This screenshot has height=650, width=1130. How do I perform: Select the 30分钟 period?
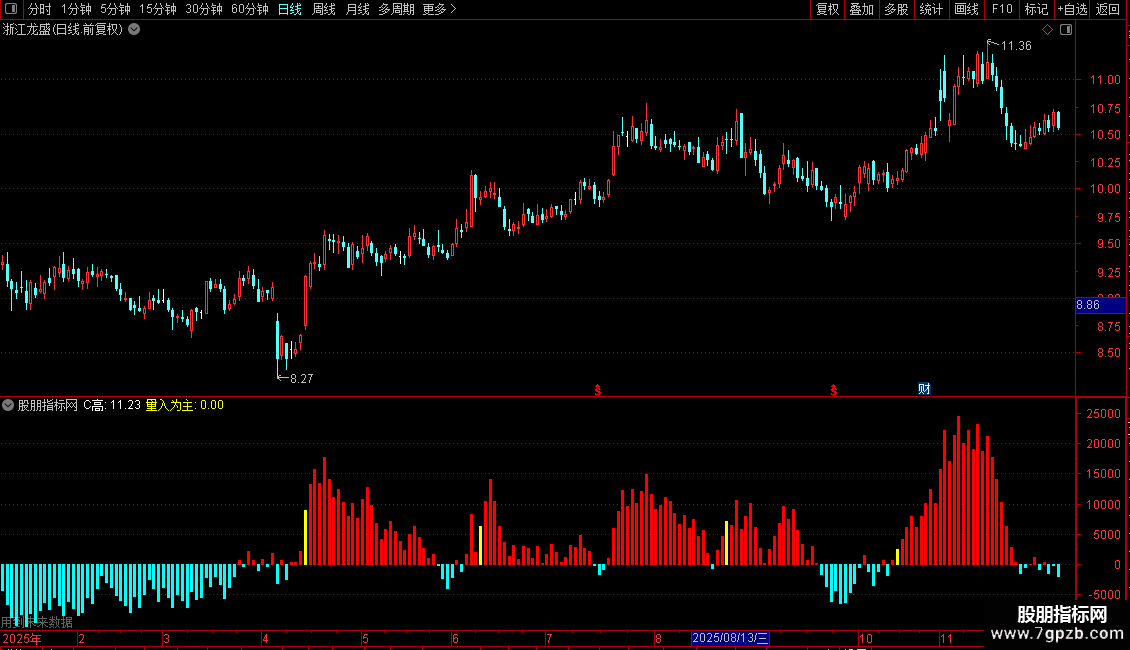[203, 9]
